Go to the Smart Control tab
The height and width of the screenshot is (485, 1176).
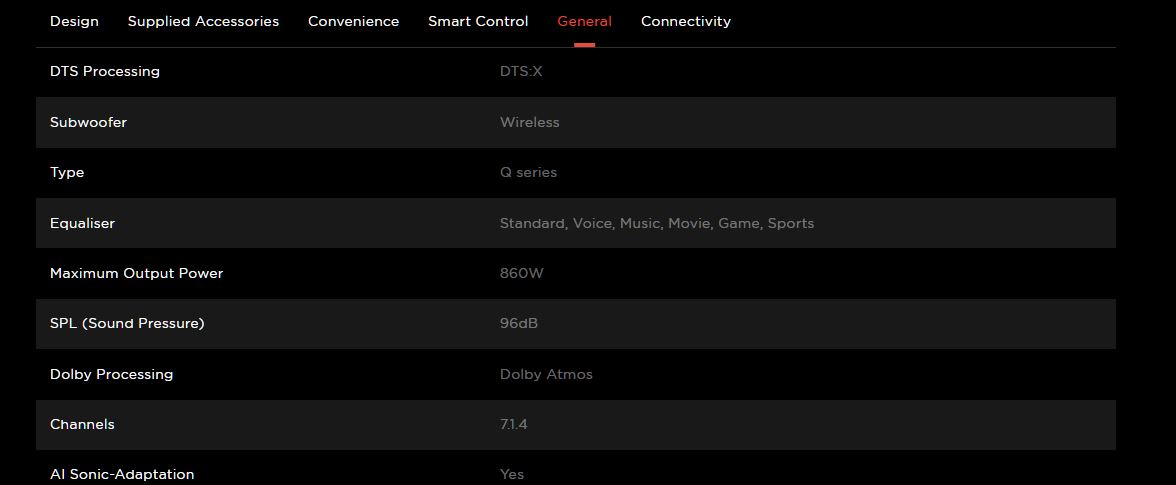[x=478, y=21]
